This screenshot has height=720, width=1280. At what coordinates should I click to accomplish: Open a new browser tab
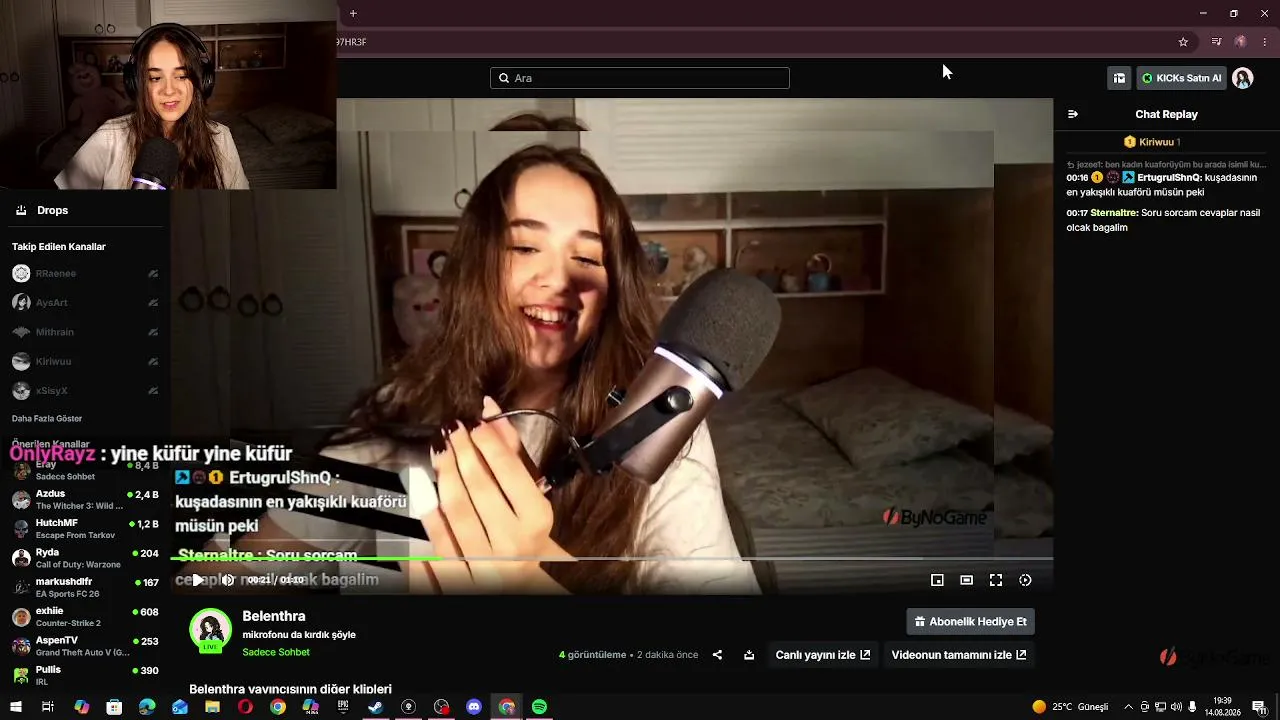(353, 13)
